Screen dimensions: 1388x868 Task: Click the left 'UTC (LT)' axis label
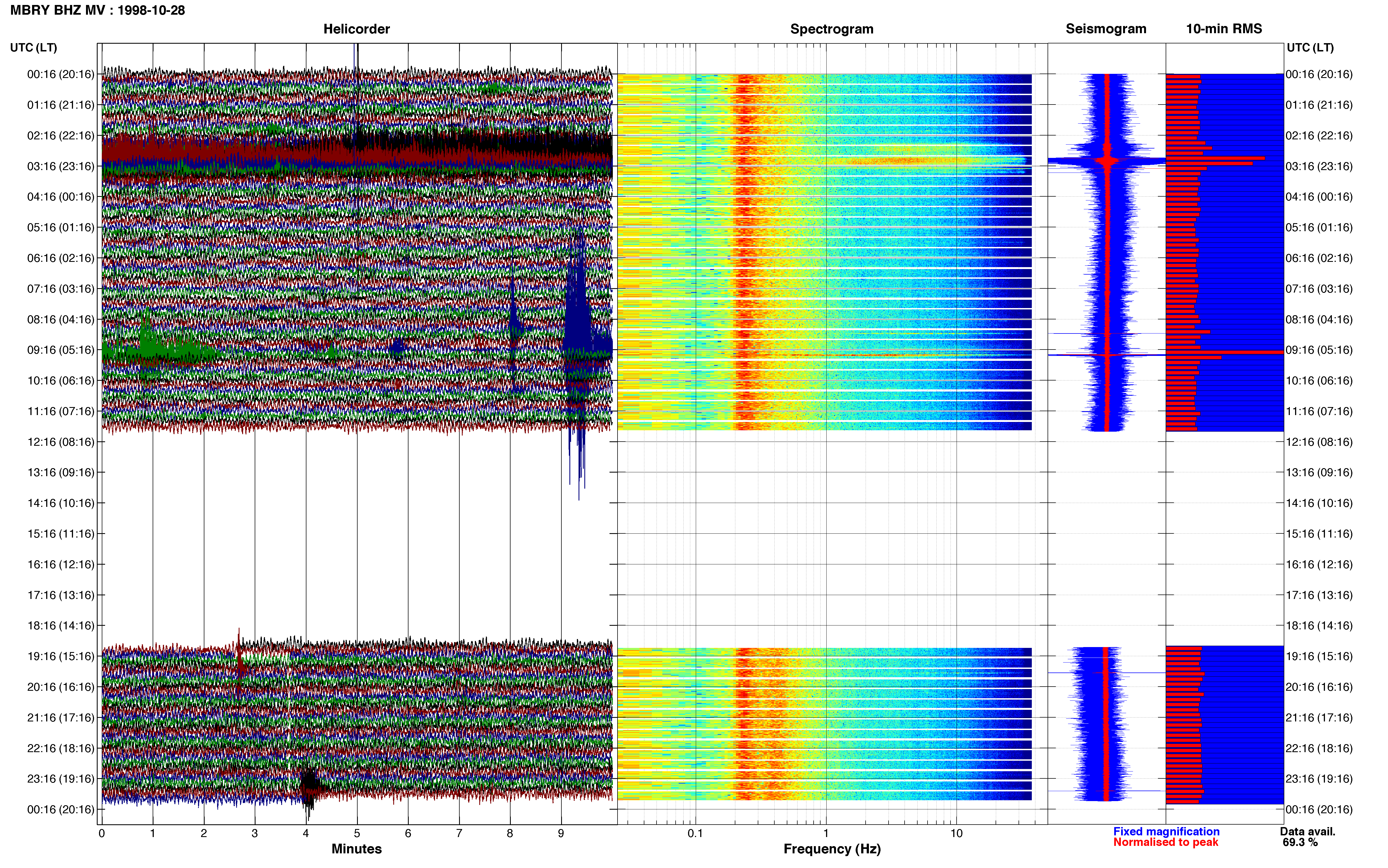[33, 48]
